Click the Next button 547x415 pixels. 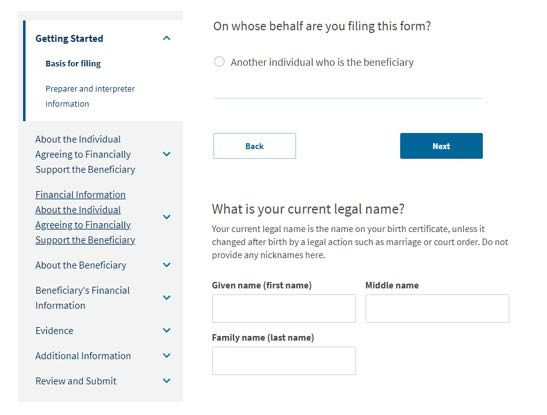tap(441, 146)
